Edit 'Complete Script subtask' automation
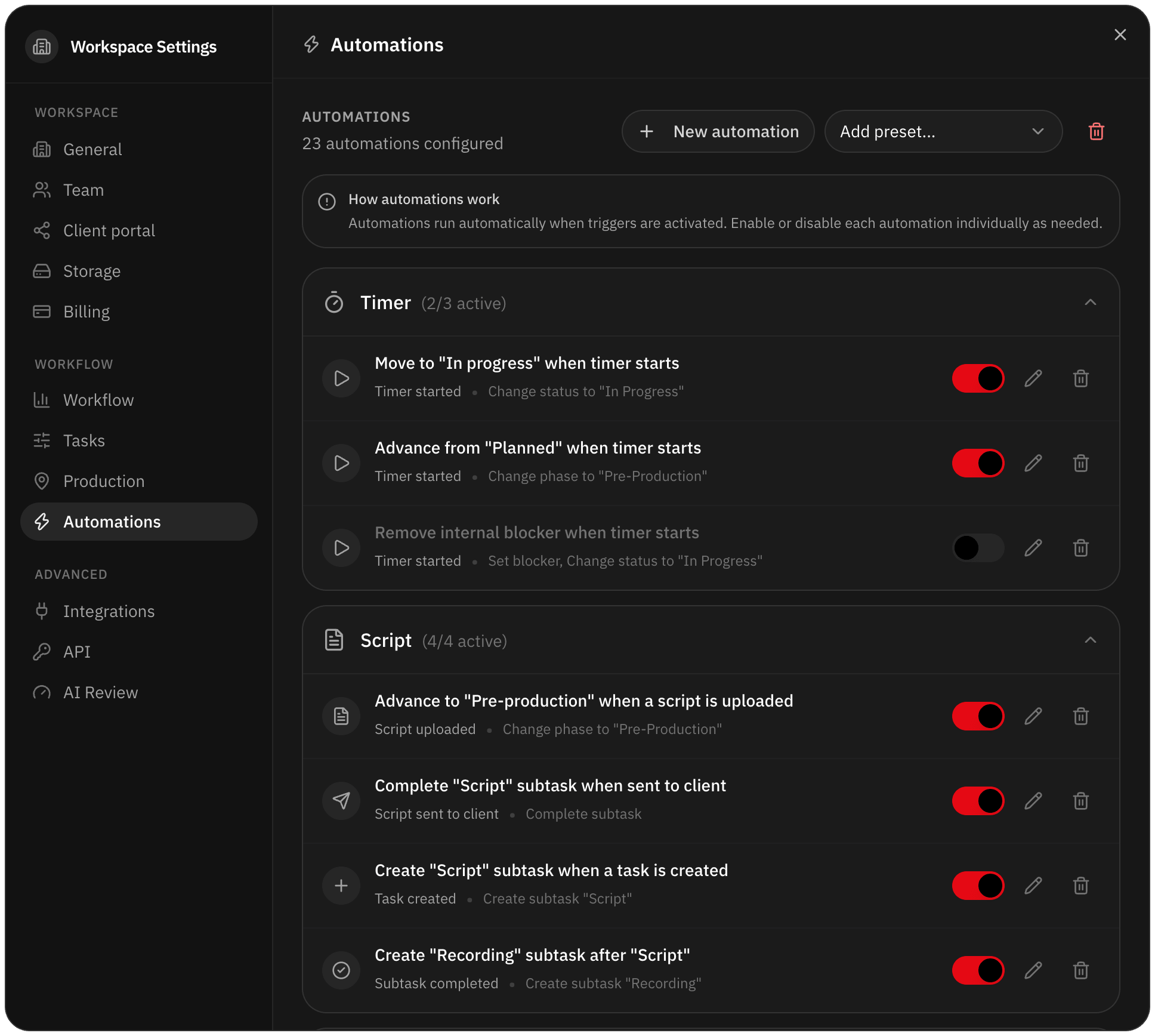 pos(1033,801)
